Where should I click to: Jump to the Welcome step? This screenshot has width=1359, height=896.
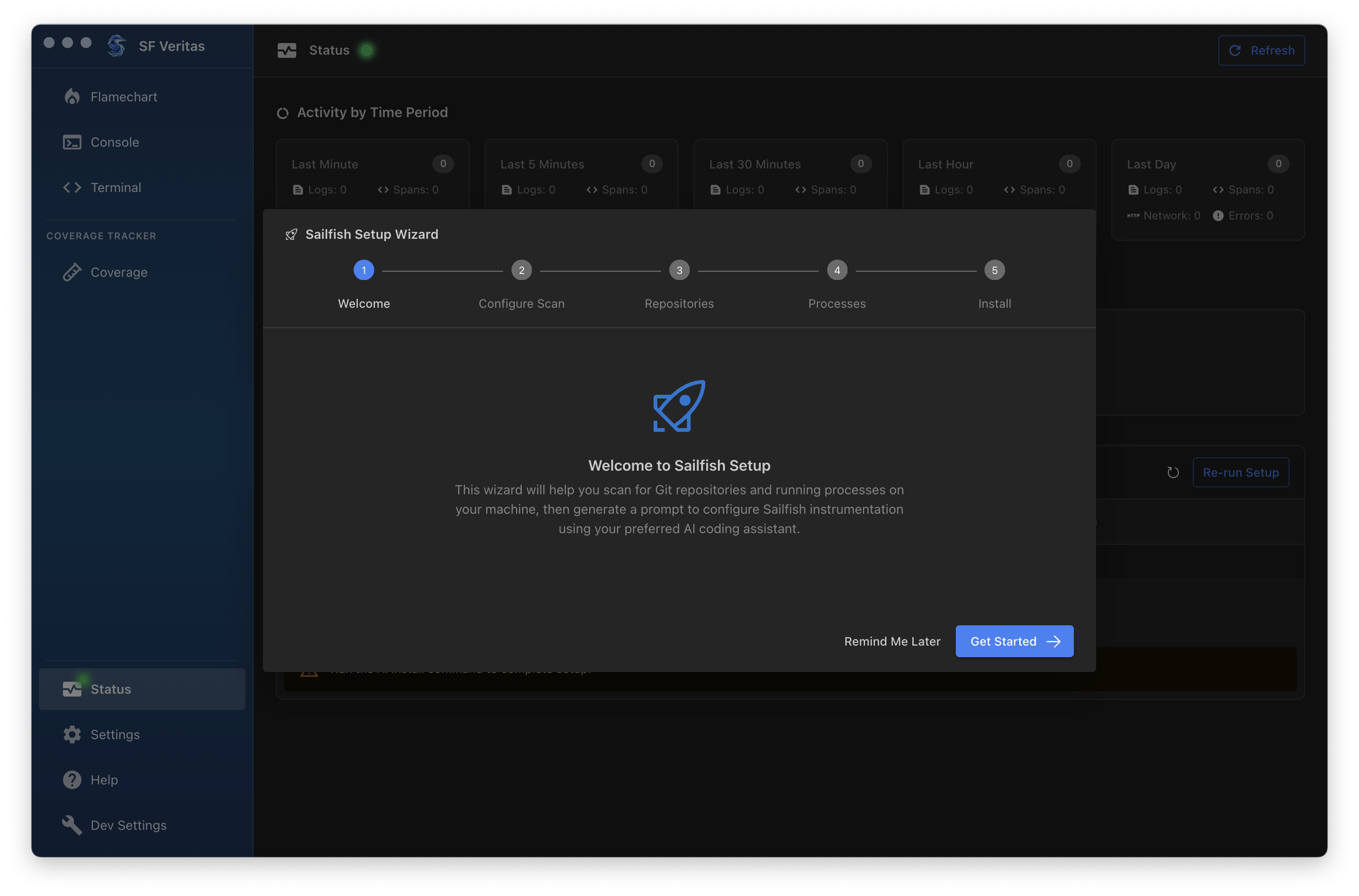coord(363,270)
